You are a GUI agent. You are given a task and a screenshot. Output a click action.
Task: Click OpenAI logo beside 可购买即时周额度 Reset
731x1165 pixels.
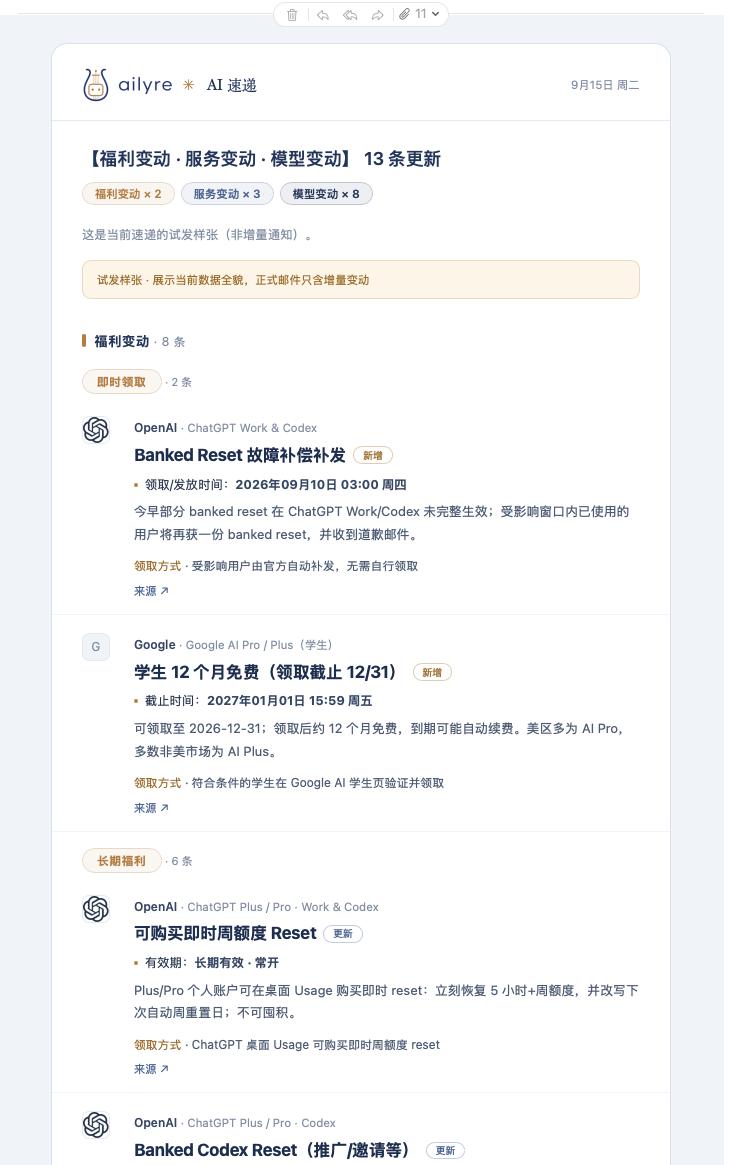(96, 909)
